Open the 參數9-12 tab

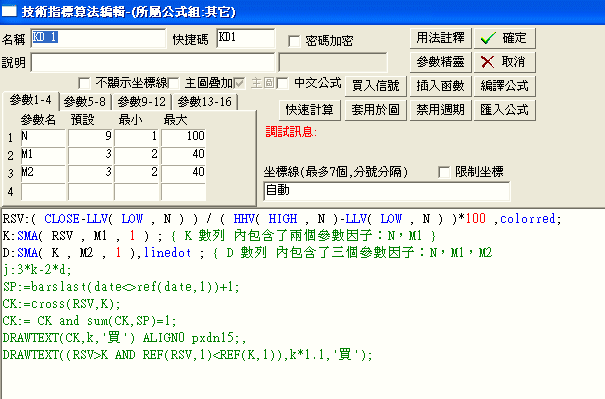coord(142,102)
